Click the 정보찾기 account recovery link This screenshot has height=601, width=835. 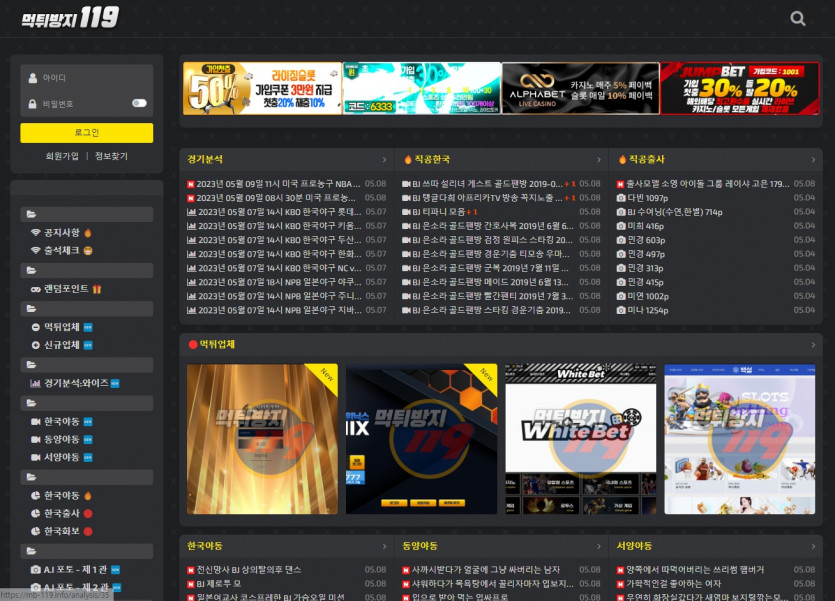click(111, 156)
